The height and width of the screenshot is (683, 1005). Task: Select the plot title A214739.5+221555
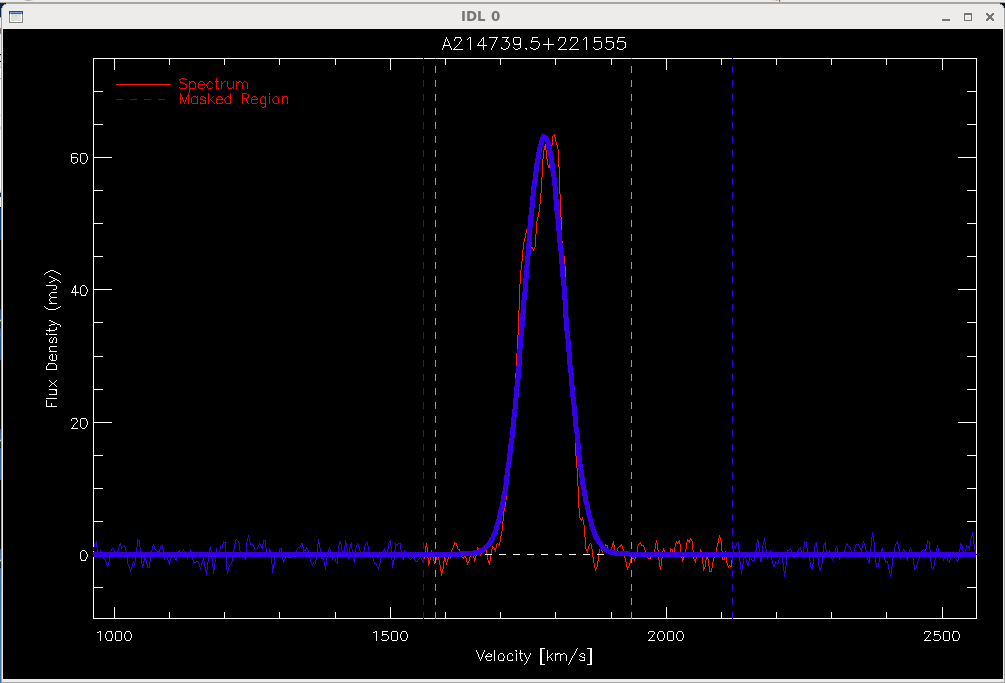[534, 44]
